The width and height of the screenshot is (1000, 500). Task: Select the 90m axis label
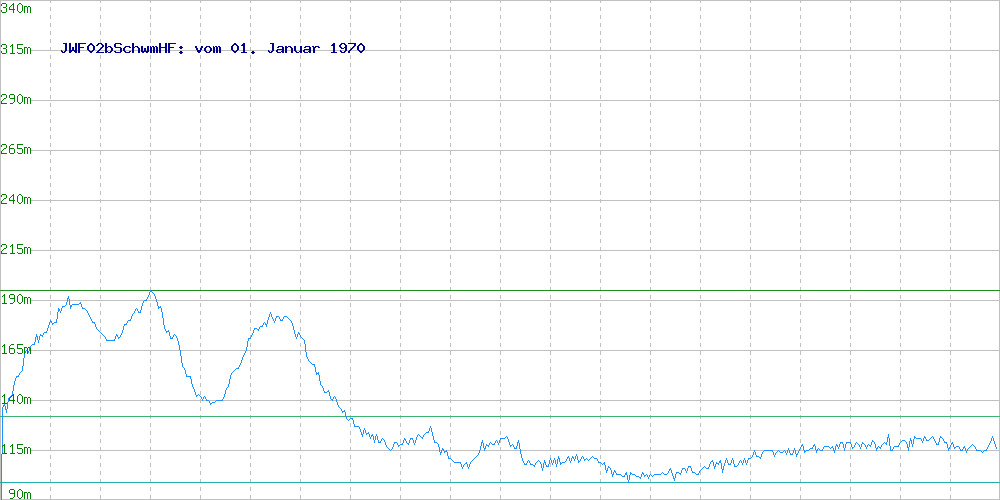pos(14,494)
